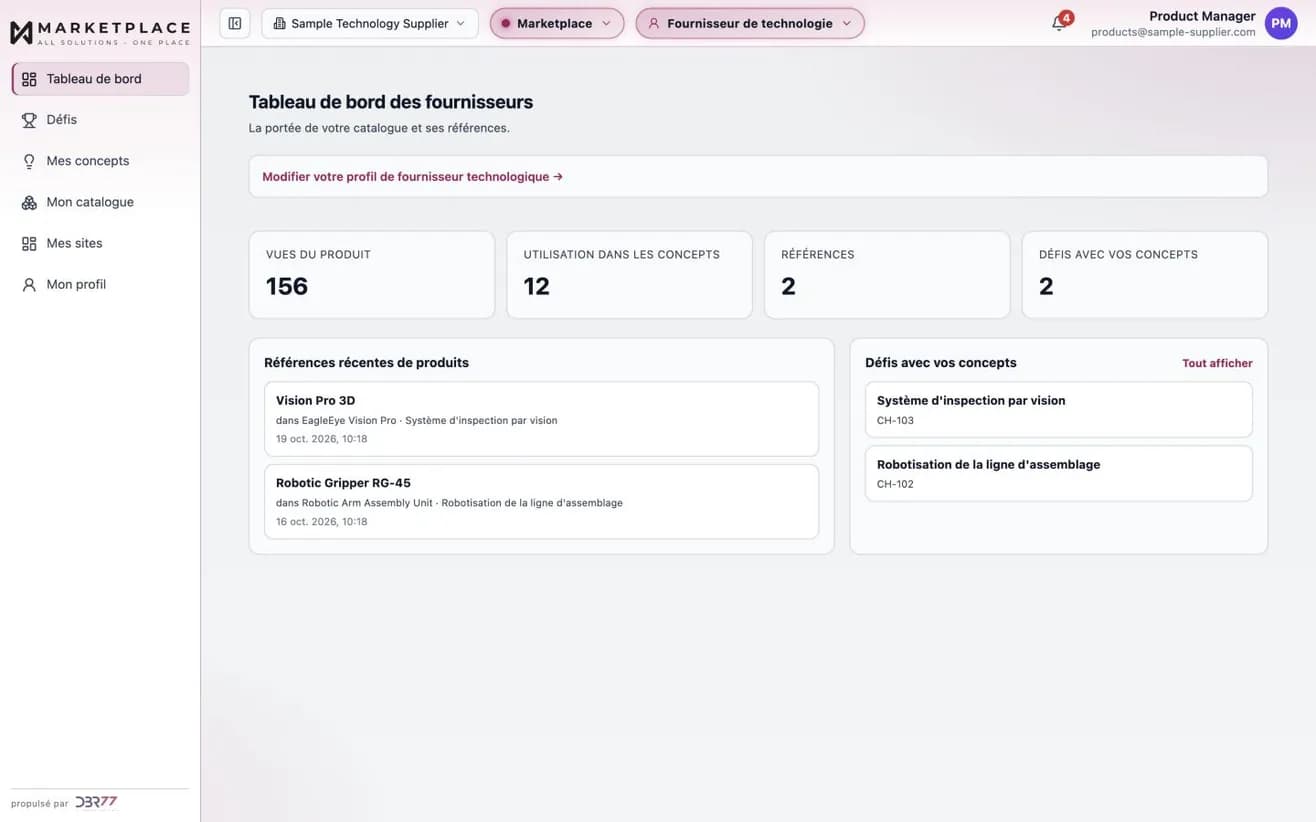
Task: Click the Utilisation dans les concepts card
Action: [x=629, y=275]
